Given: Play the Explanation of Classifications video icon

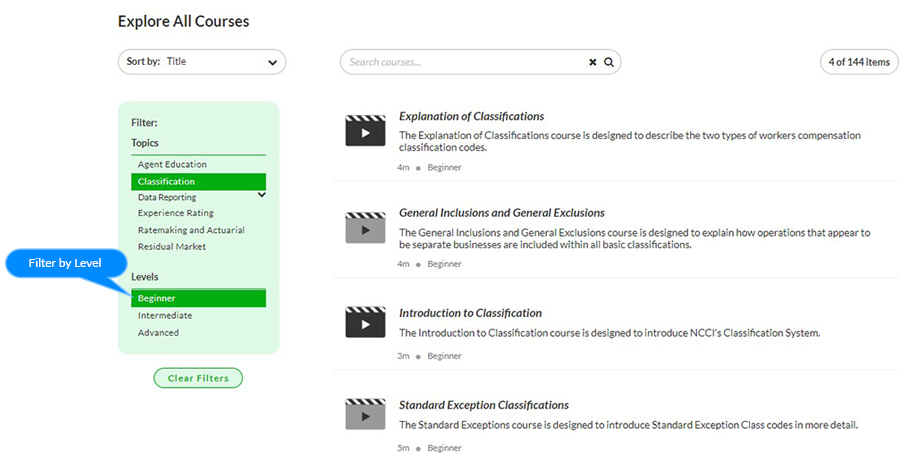Looking at the screenshot, I should click(365, 131).
